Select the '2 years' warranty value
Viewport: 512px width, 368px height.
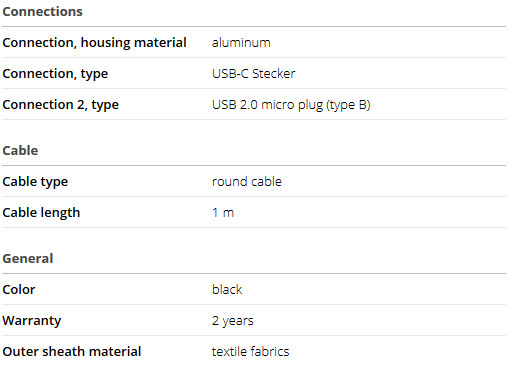[233, 321]
